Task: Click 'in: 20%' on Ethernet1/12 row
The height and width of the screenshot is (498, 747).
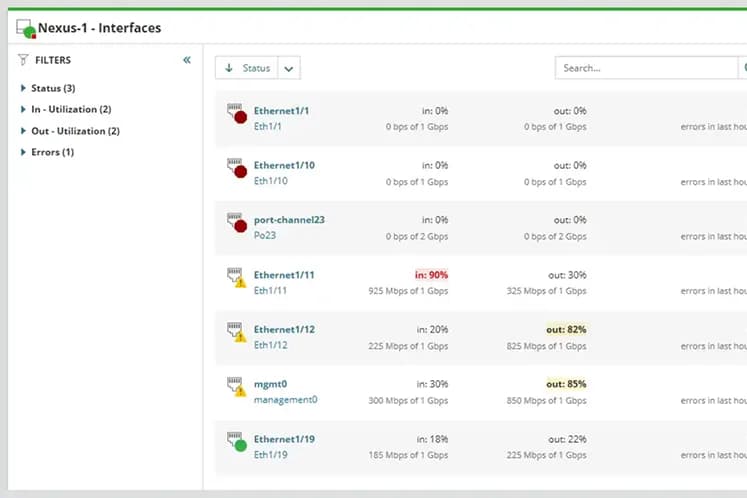Action: (x=432, y=329)
